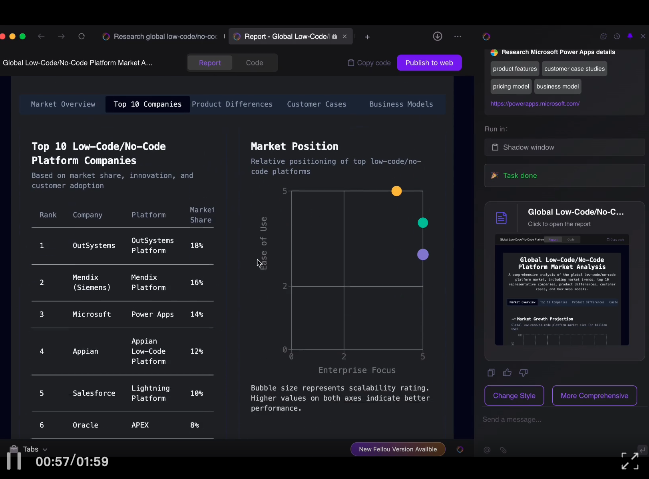Click the orange bubble in Market Position chart
The image size is (649, 479).
[397, 191]
